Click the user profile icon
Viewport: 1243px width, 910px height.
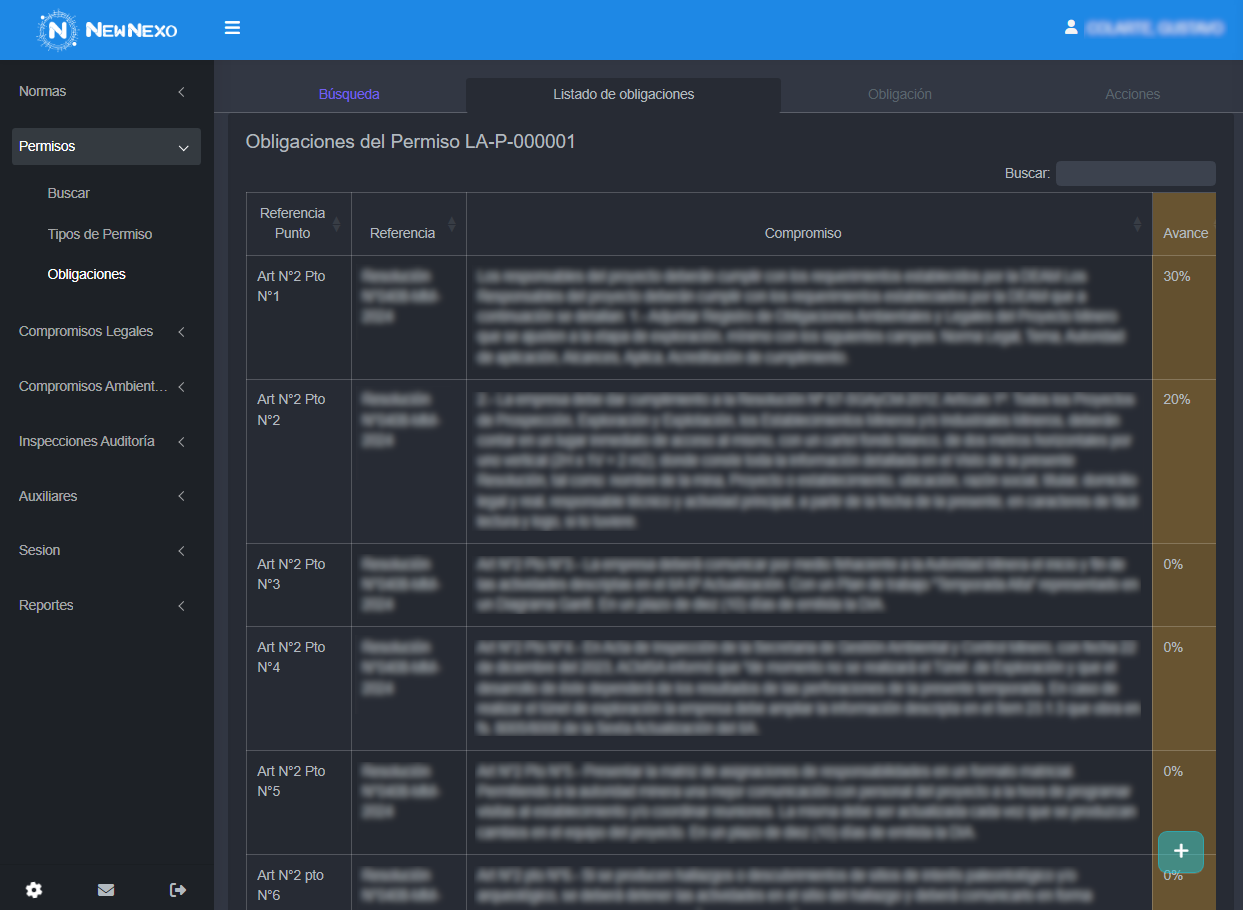point(1071,28)
